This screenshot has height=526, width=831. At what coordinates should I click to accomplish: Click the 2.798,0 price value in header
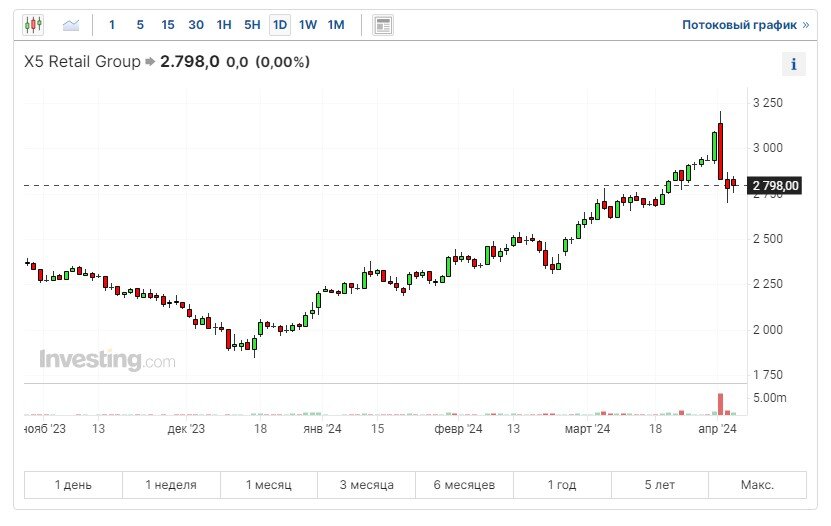point(190,61)
